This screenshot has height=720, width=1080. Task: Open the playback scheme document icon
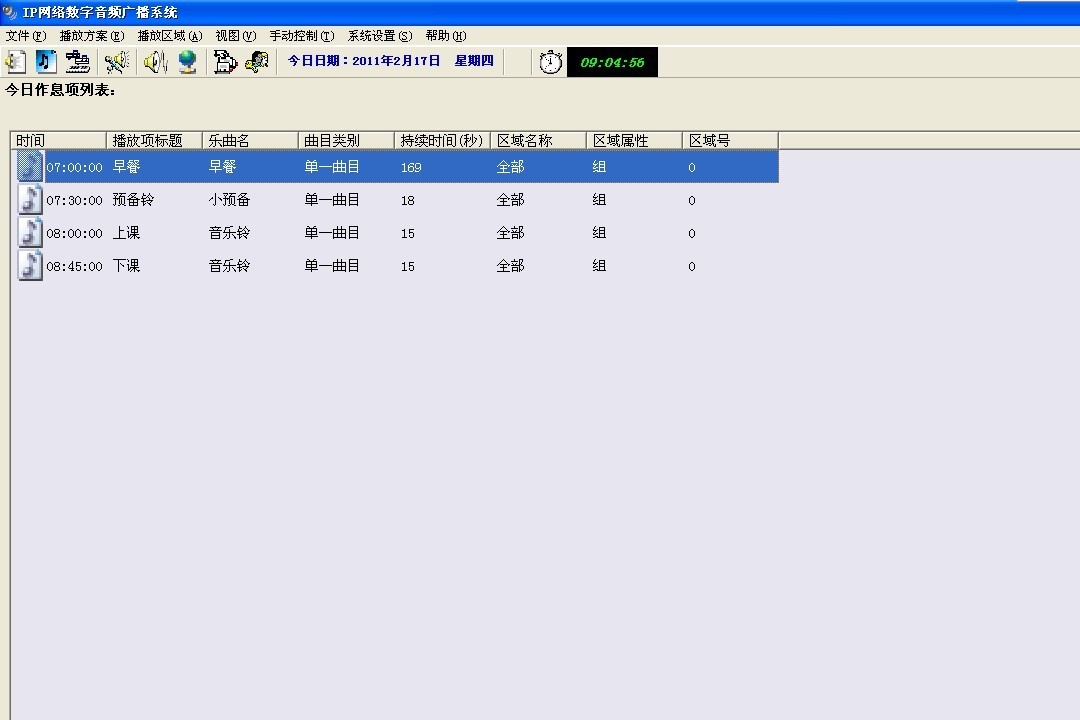(x=15, y=61)
